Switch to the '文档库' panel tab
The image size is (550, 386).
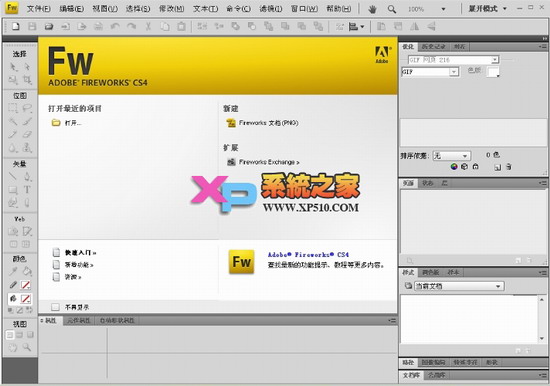point(411,375)
